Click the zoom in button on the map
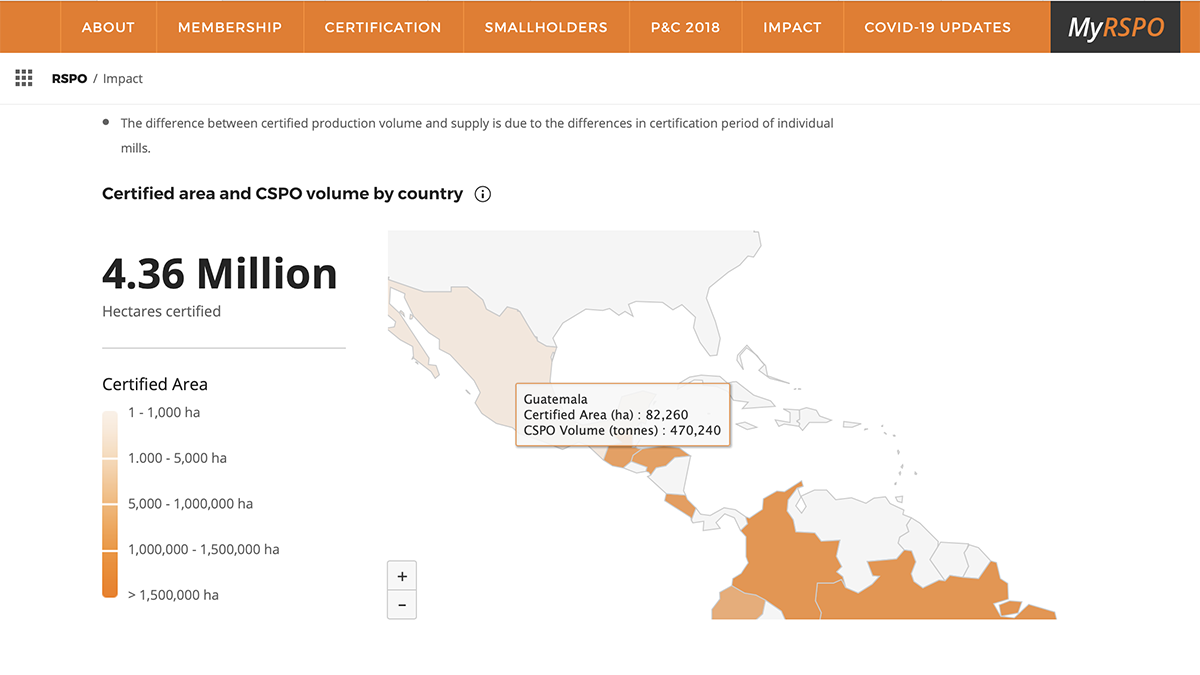1200x675 pixels. pyautogui.click(x=401, y=575)
